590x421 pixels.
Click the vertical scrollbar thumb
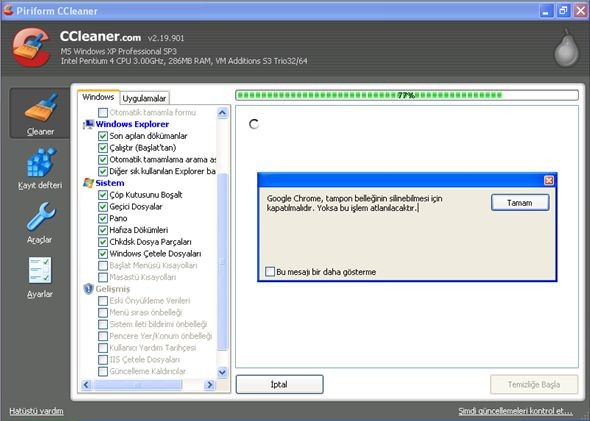[222, 261]
